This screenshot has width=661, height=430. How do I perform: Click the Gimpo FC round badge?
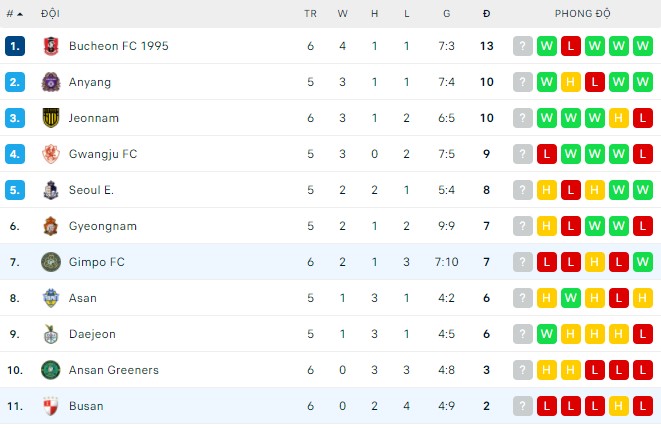coord(51,262)
